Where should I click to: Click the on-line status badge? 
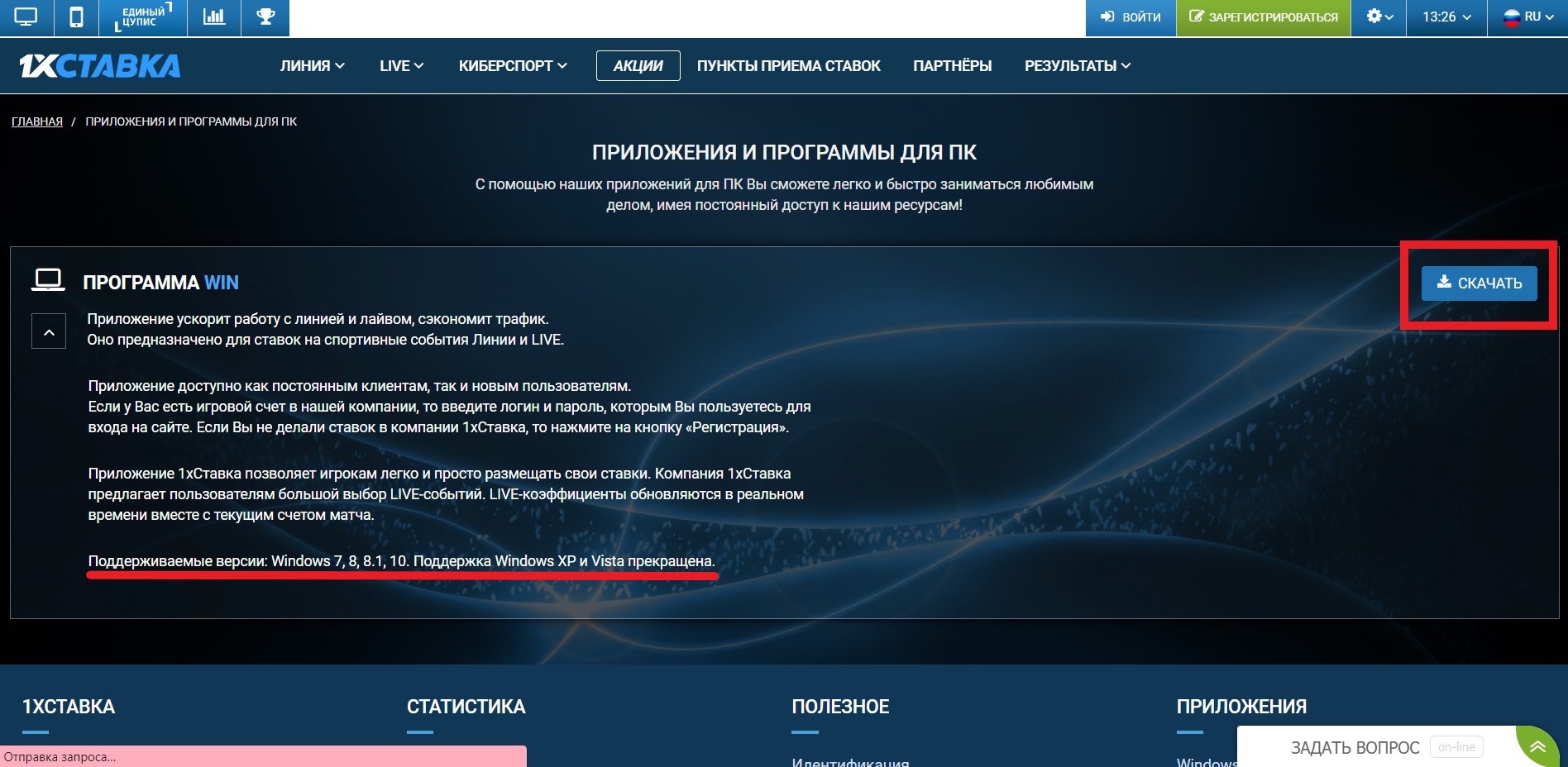[1456, 747]
